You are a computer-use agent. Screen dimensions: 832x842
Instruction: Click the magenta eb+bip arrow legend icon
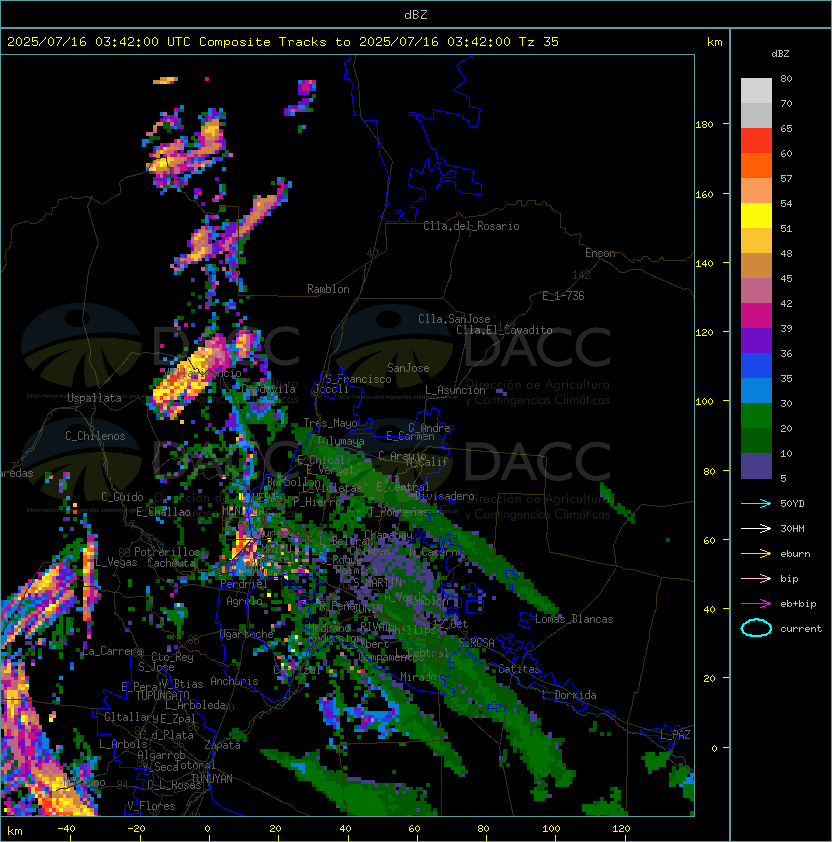click(x=756, y=604)
